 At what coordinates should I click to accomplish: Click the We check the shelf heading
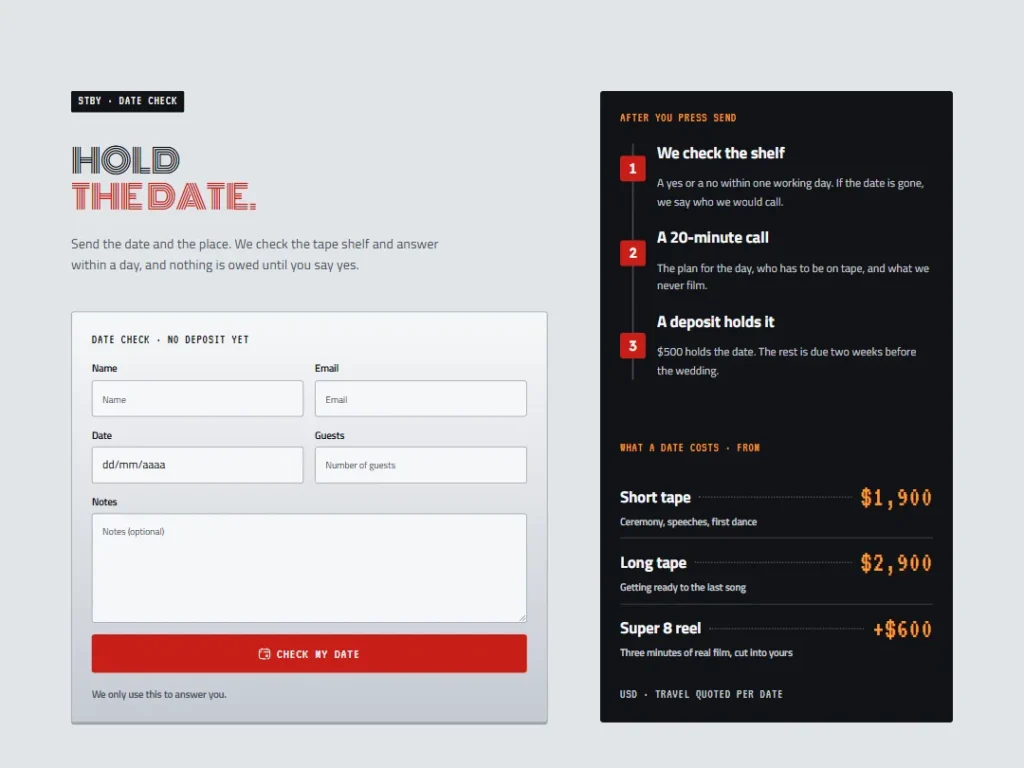tap(720, 153)
